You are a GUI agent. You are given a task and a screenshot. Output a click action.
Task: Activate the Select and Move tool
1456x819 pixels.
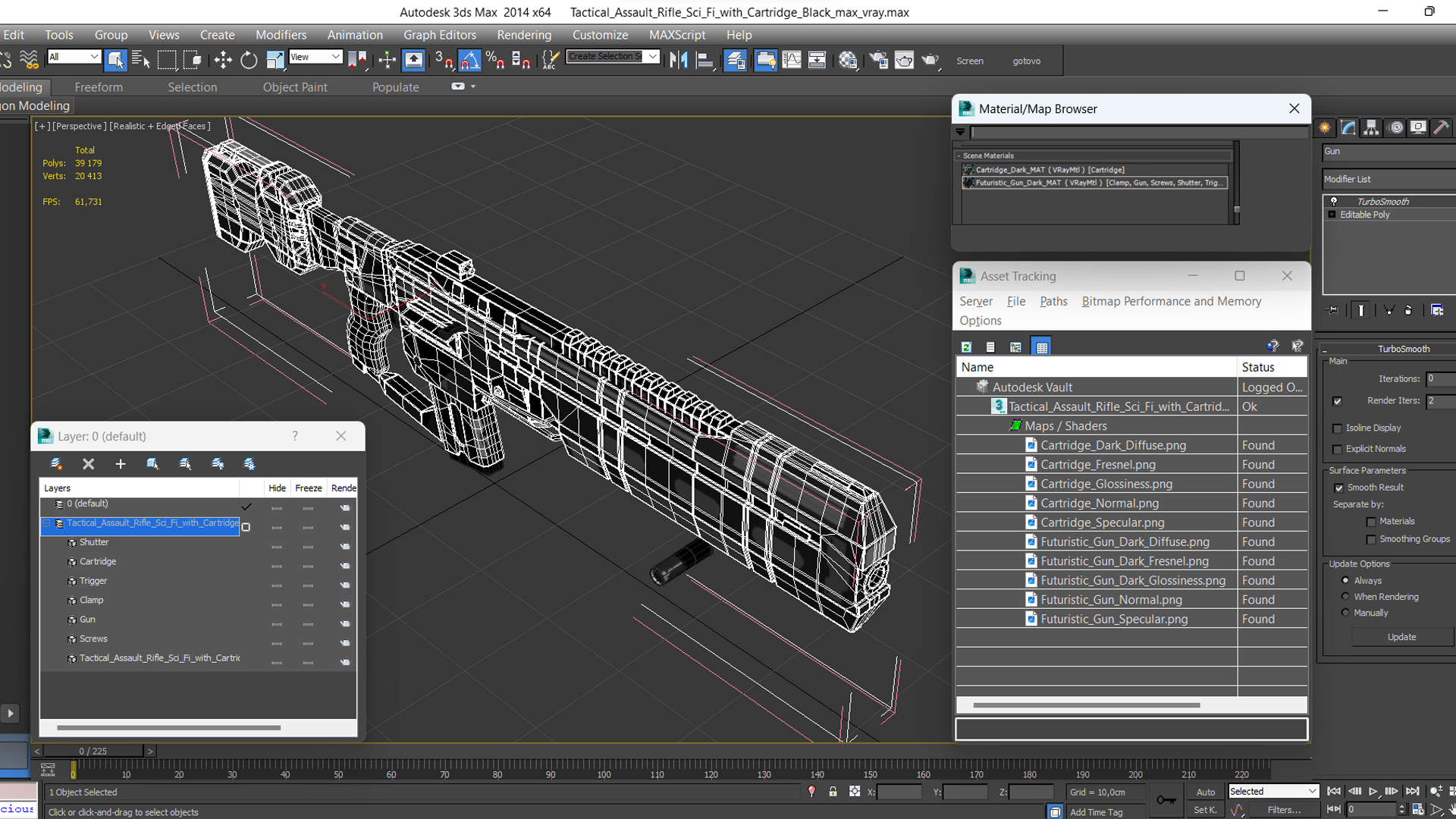[223, 60]
